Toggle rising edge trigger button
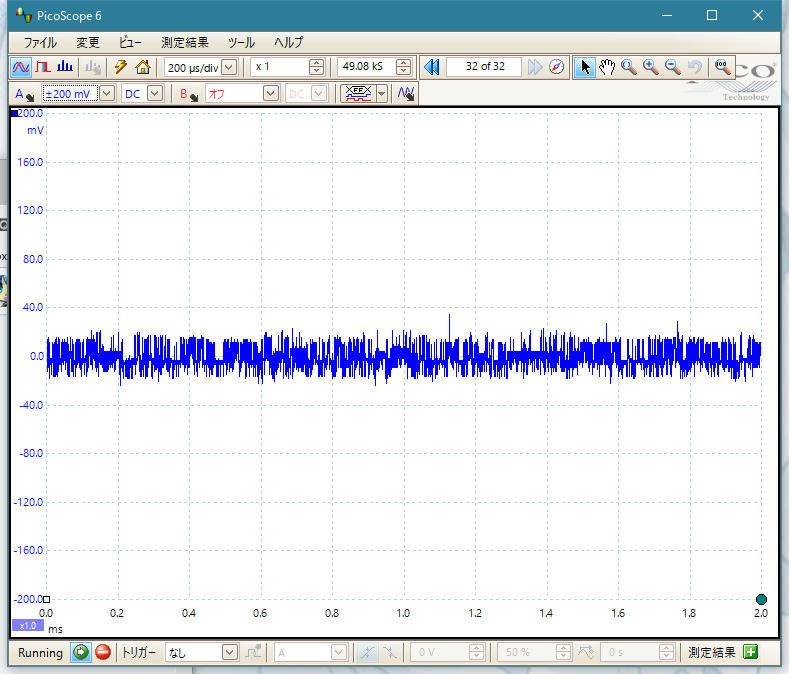This screenshot has height=674, width=789. [x=367, y=652]
